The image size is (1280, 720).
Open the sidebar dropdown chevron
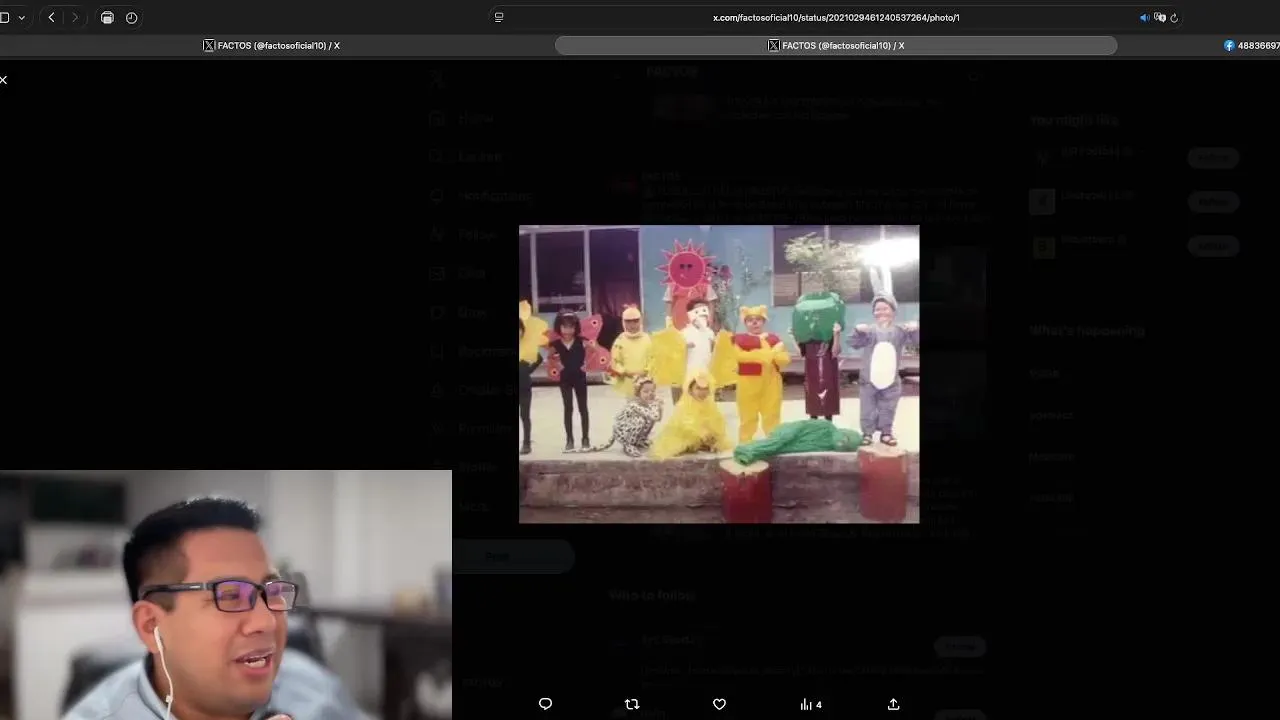pos(21,17)
